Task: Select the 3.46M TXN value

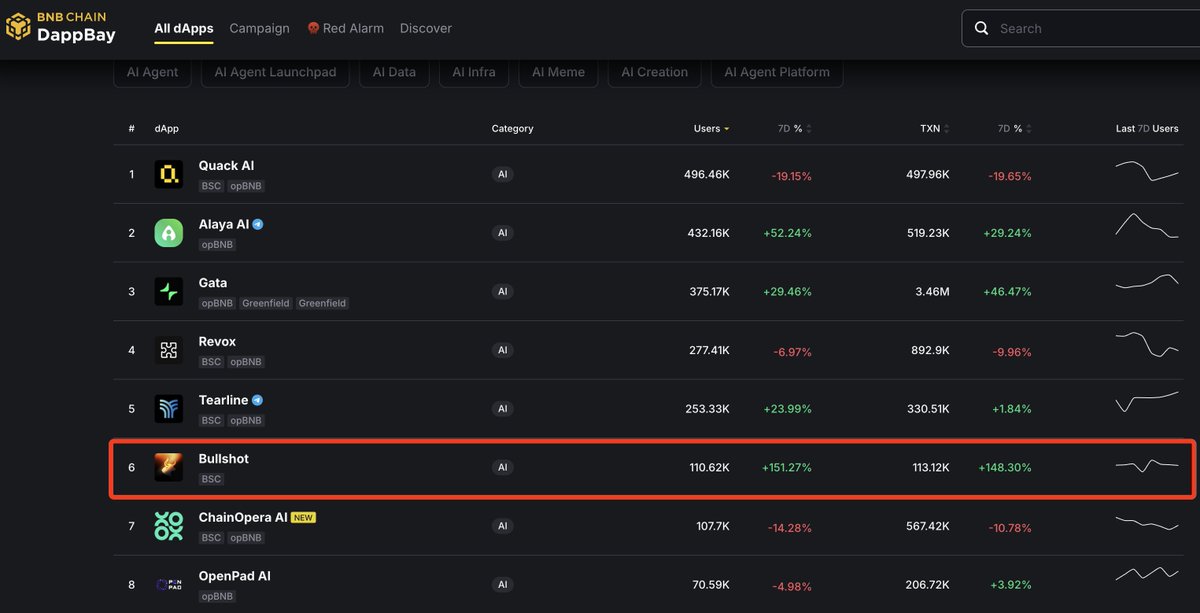Action: (x=931, y=292)
